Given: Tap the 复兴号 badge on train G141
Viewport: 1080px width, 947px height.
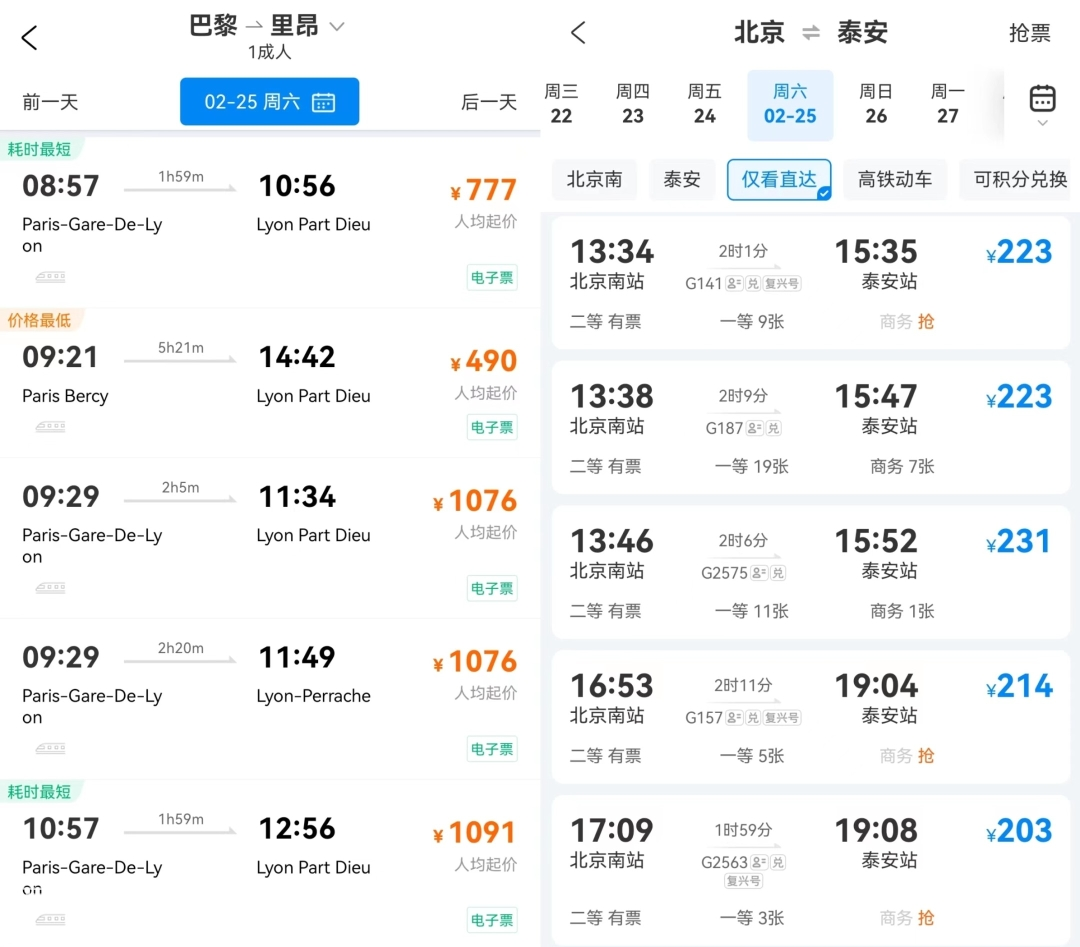Looking at the screenshot, I should (x=782, y=283).
